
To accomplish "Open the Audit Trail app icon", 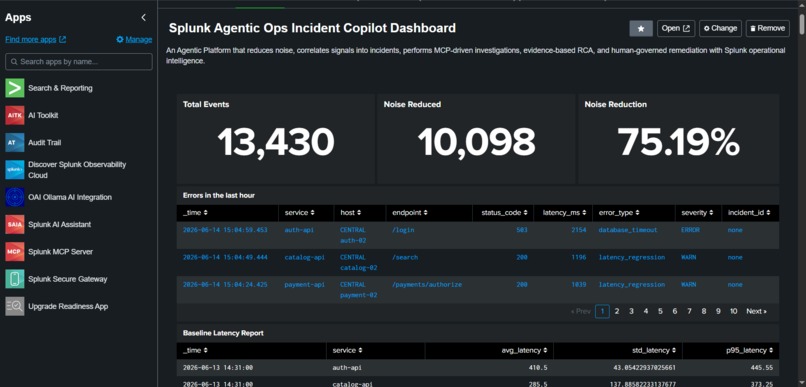I will point(15,142).
